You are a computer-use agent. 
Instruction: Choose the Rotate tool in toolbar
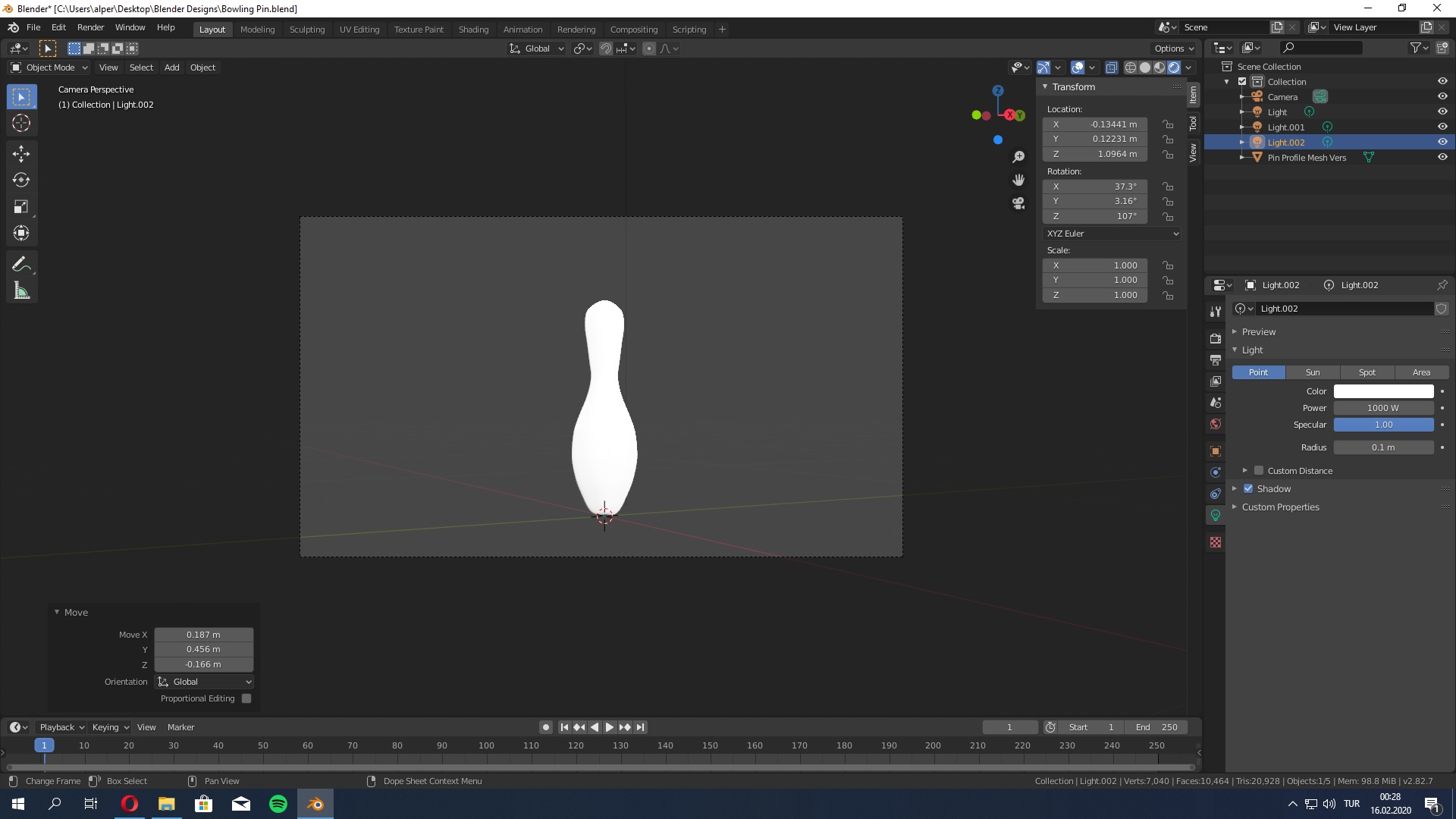[21, 180]
